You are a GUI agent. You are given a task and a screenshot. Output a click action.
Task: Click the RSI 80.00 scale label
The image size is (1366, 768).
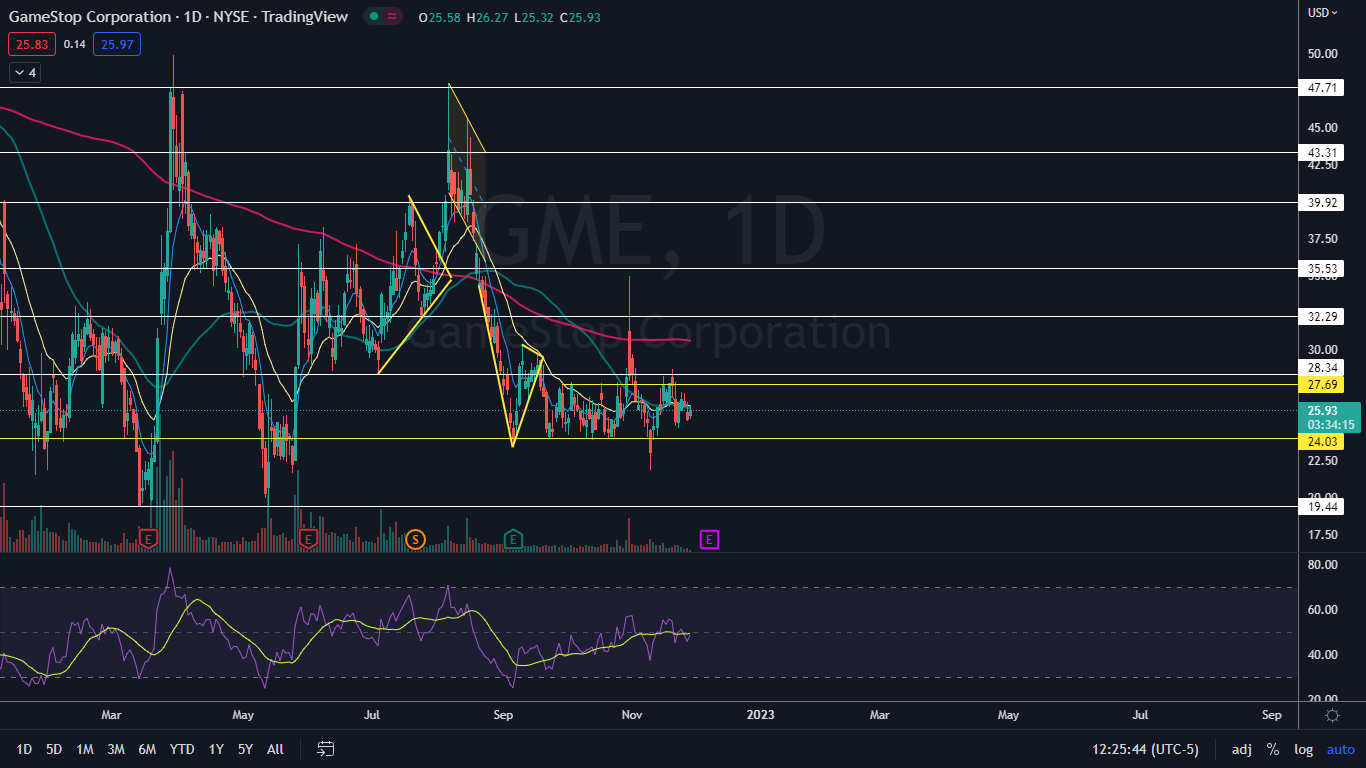click(x=1323, y=565)
